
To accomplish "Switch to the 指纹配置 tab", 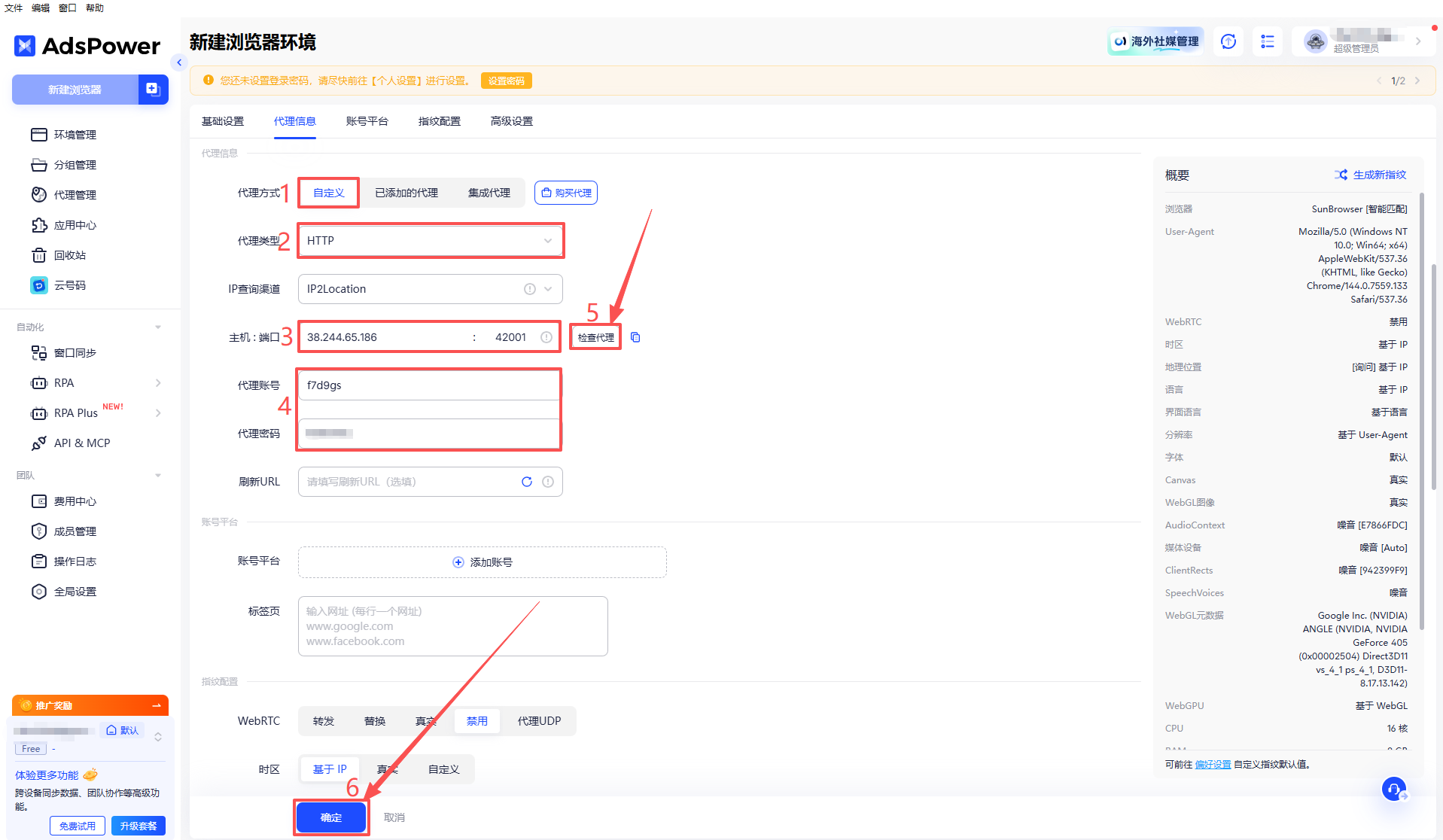I will tap(439, 121).
